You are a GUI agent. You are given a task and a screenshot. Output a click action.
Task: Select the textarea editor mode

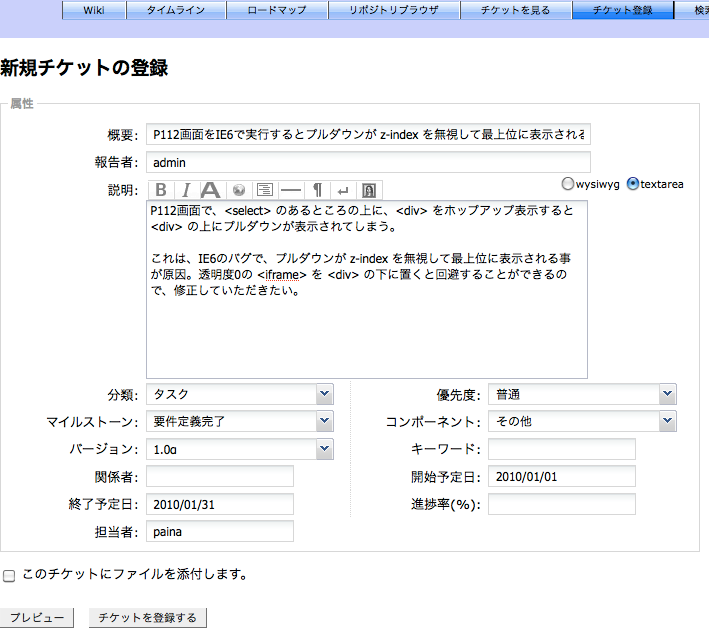point(632,184)
